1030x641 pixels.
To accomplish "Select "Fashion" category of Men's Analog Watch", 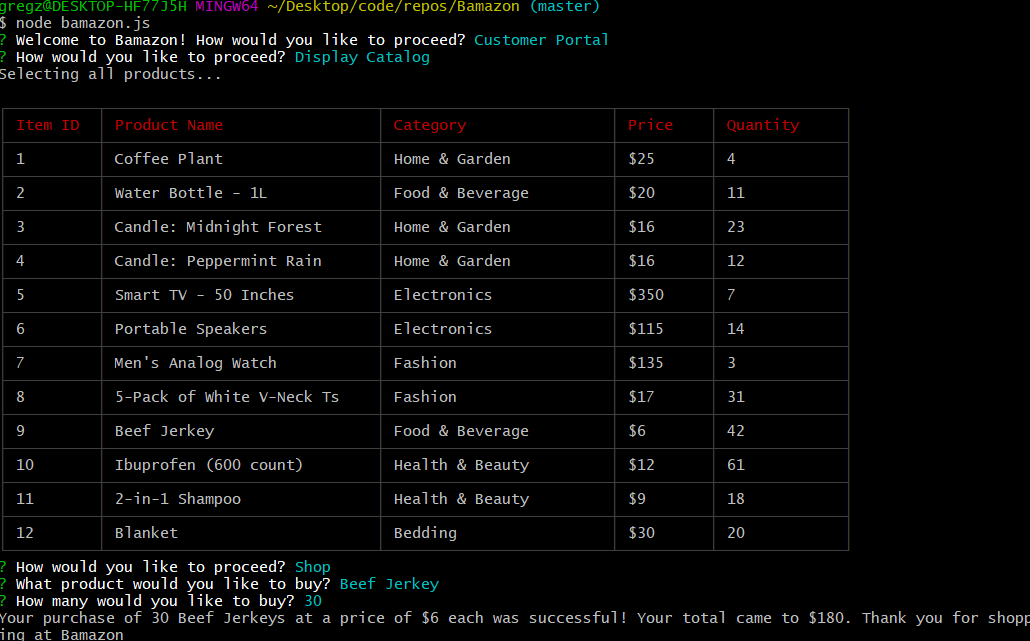I will (x=425, y=363).
